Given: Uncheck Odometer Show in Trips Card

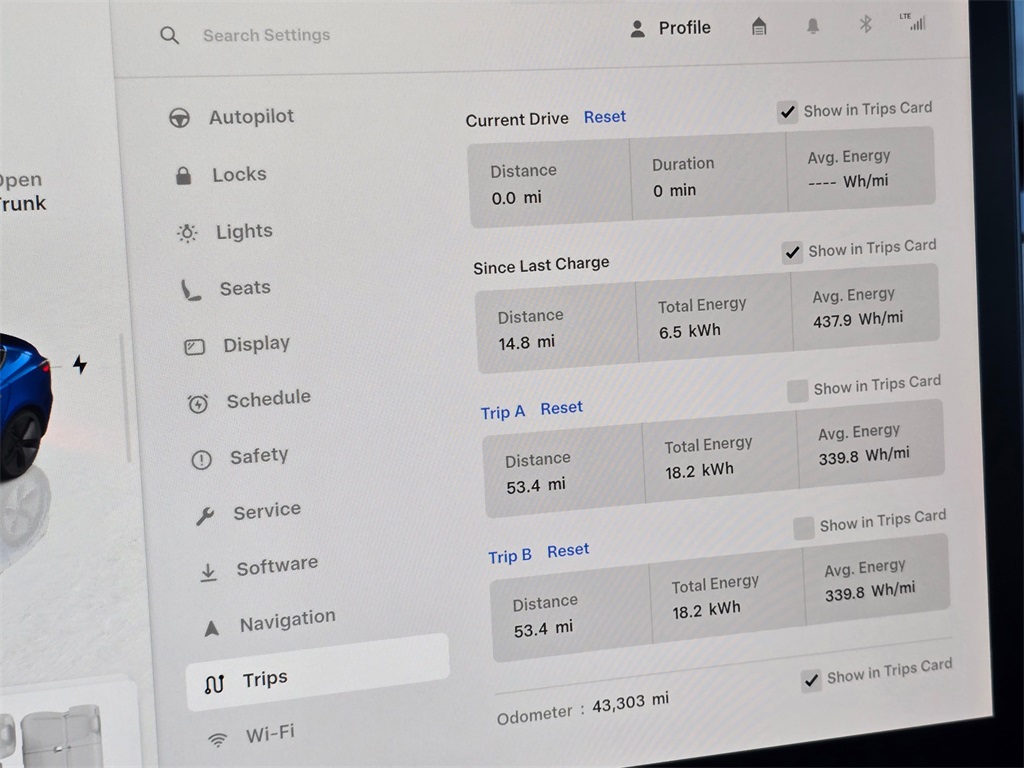Looking at the screenshot, I should click(x=811, y=681).
